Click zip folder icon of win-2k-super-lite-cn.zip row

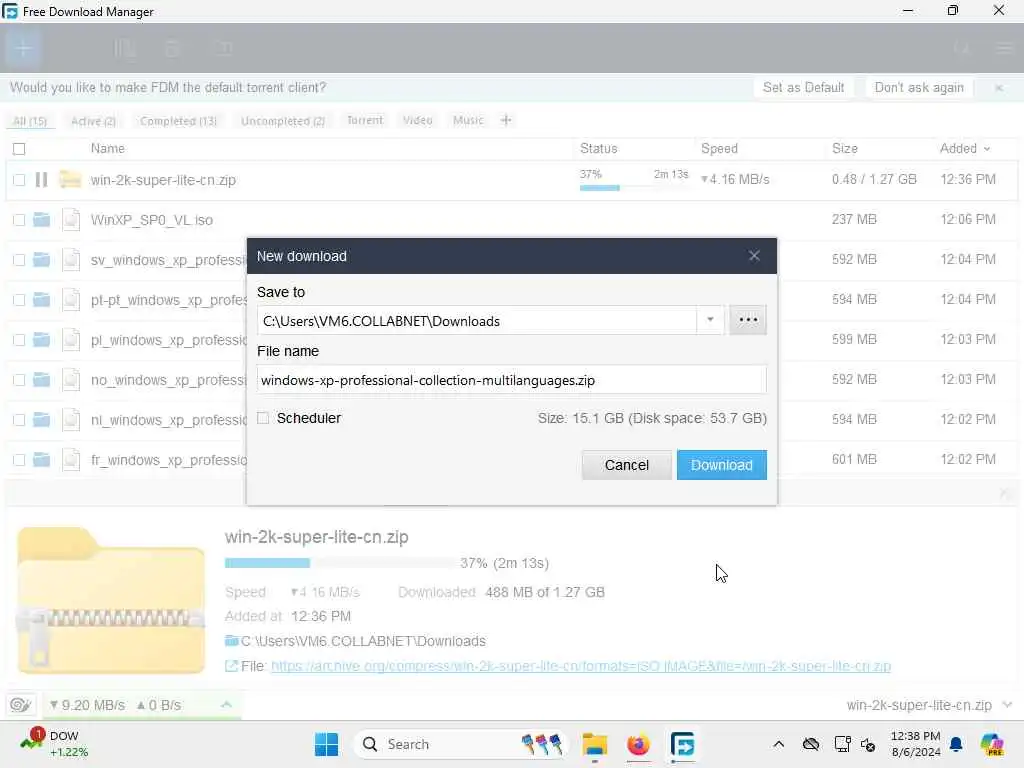70,179
